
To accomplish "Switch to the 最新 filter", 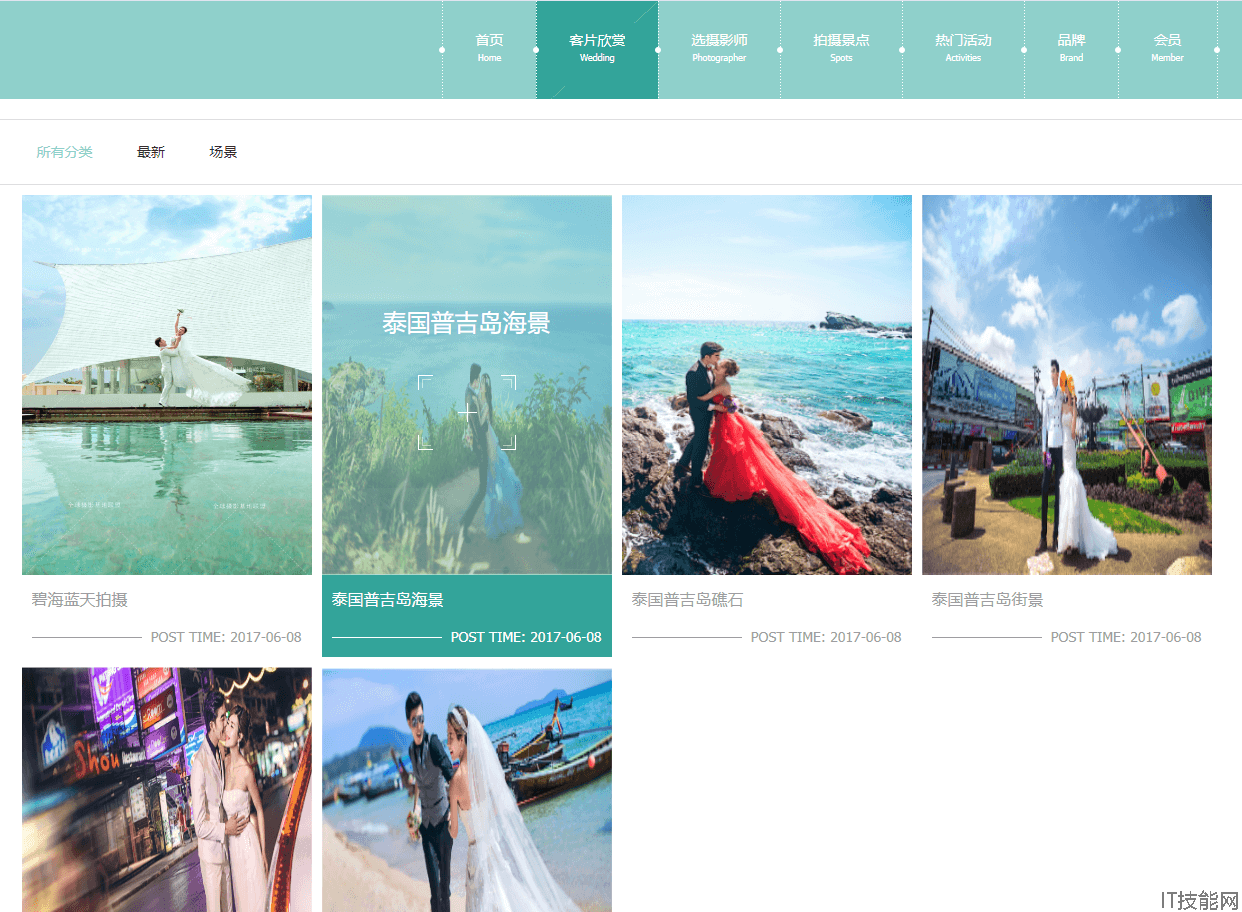I will [151, 152].
